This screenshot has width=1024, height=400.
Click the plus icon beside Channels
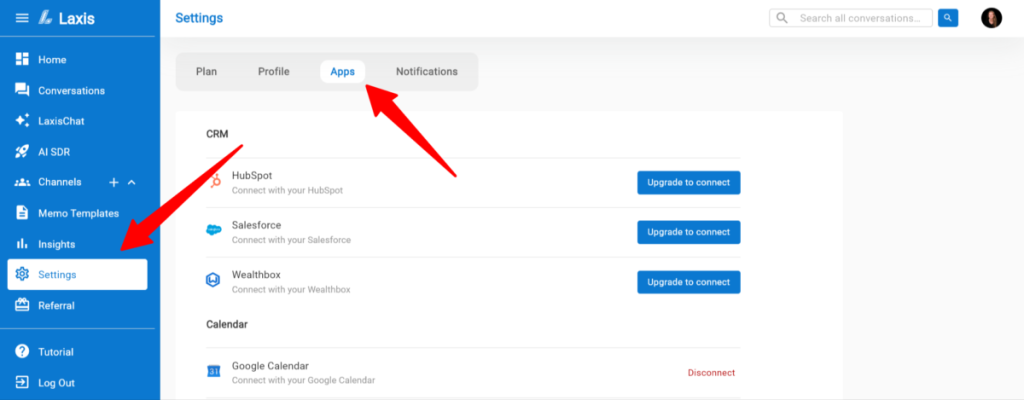[114, 182]
